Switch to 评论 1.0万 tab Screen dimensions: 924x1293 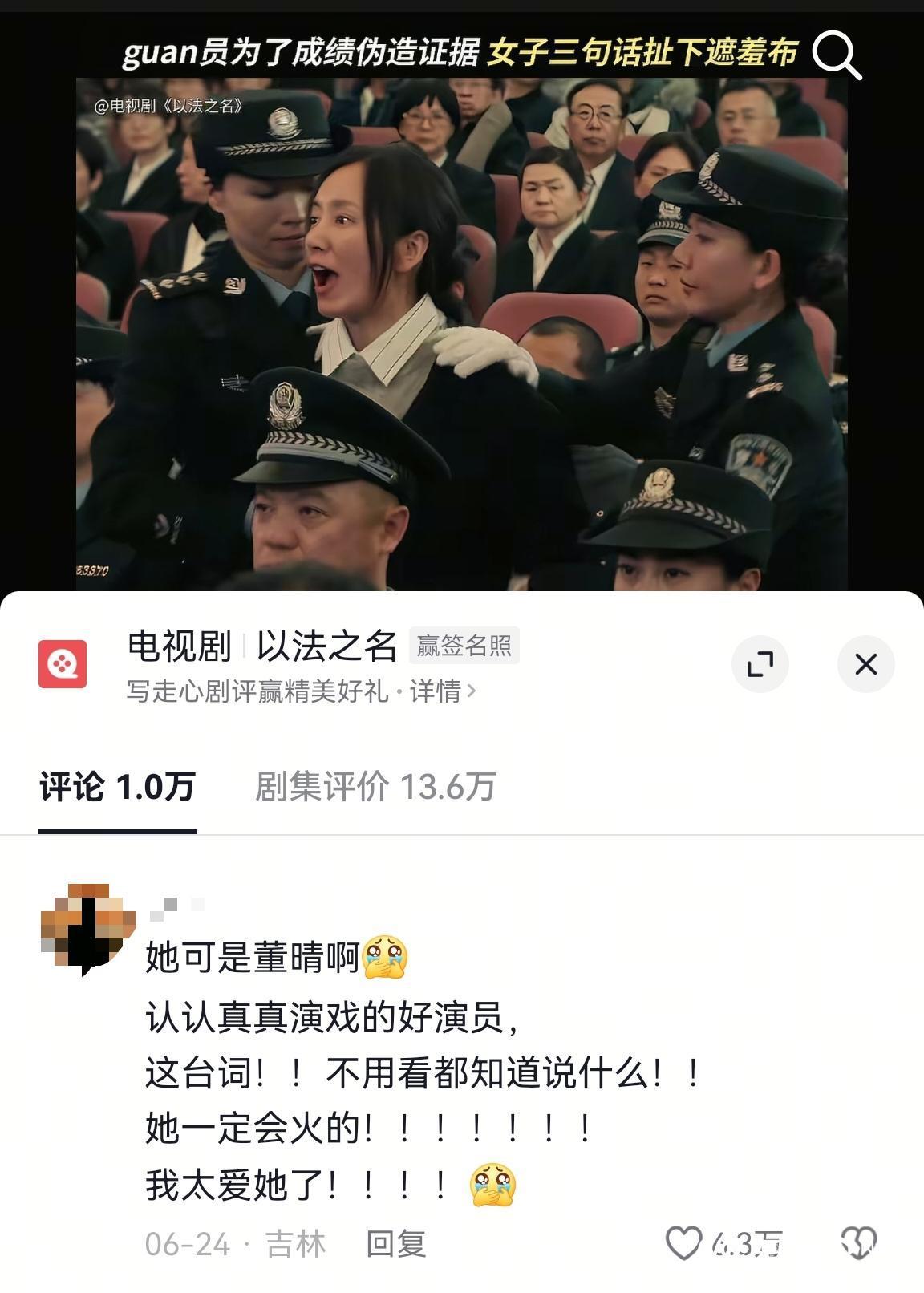pyautogui.click(x=118, y=787)
